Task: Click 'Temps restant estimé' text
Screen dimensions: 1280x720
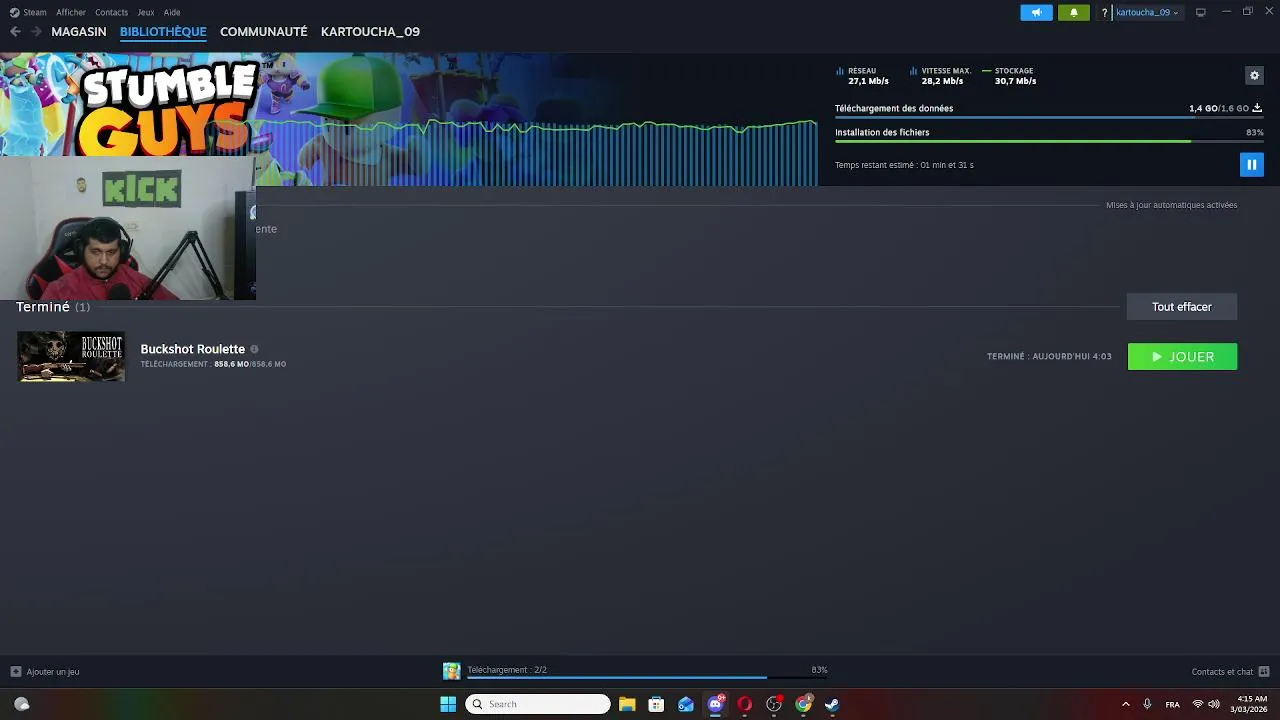Action: (x=904, y=165)
